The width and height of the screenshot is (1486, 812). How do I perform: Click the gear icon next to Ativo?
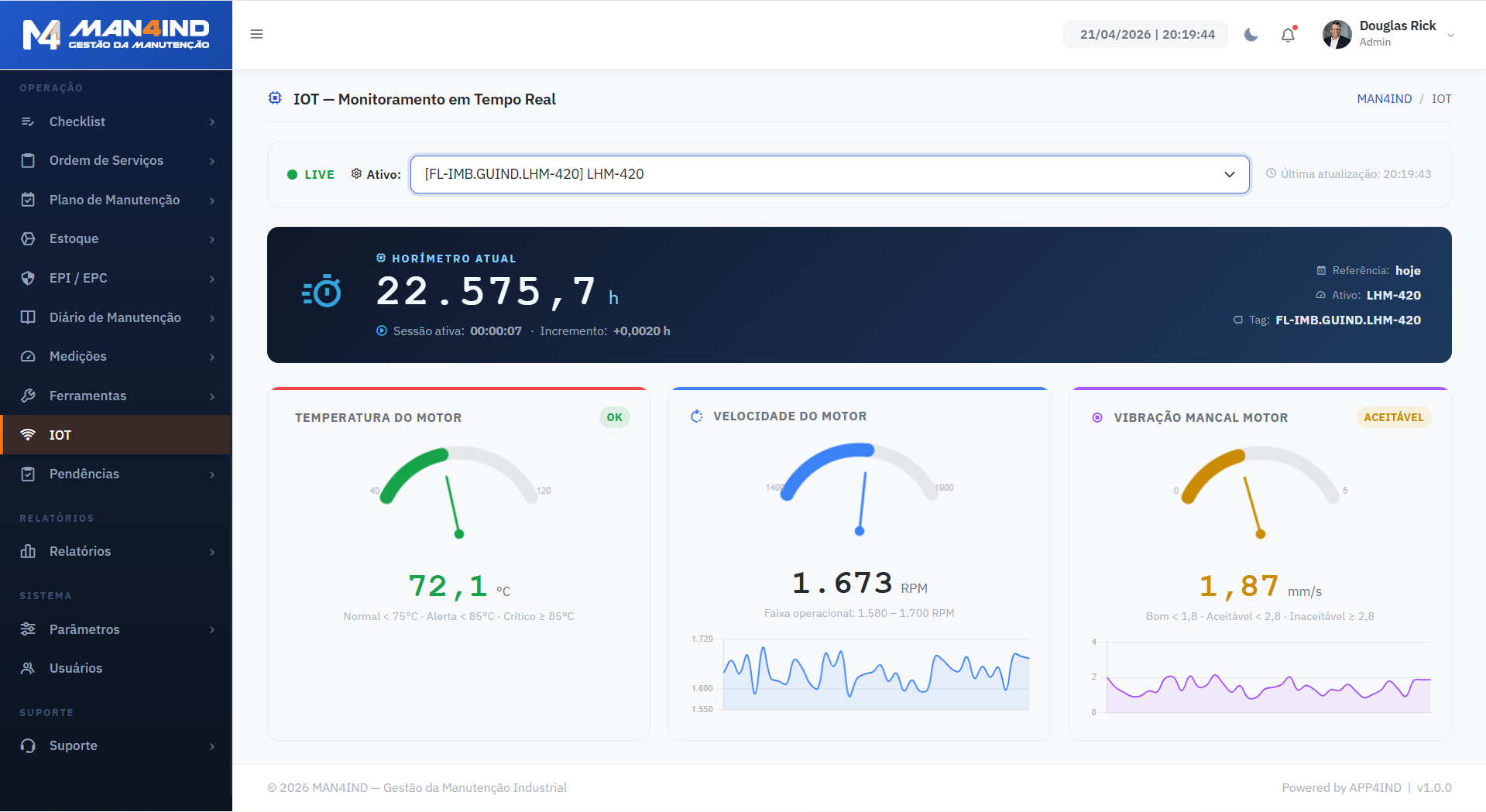click(x=356, y=174)
